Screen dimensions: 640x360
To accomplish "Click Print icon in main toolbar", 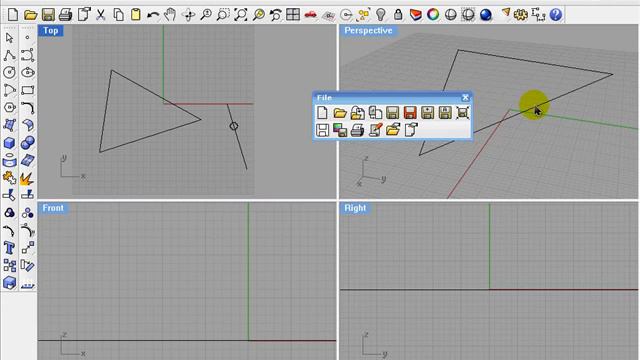I will (65, 15).
